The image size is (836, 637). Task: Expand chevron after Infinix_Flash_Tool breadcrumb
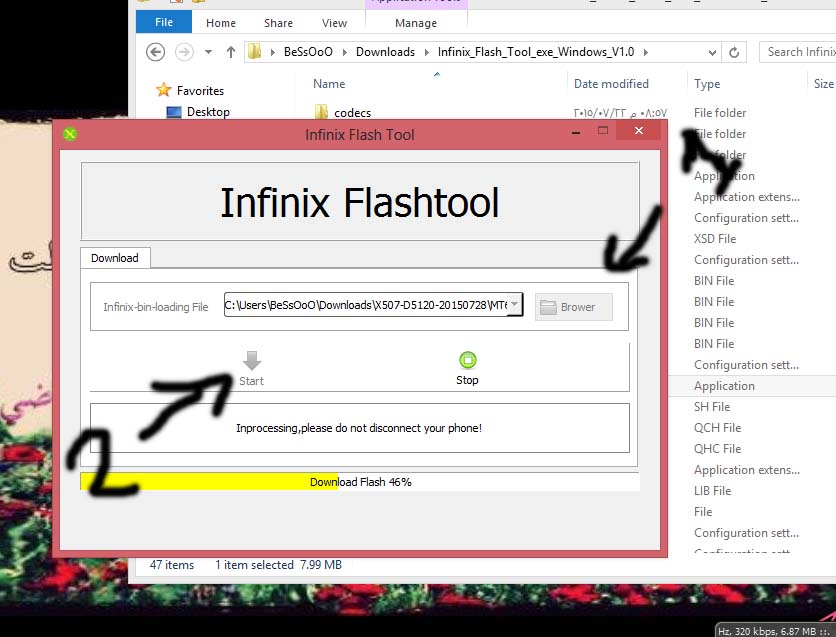[x=646, y=52]
